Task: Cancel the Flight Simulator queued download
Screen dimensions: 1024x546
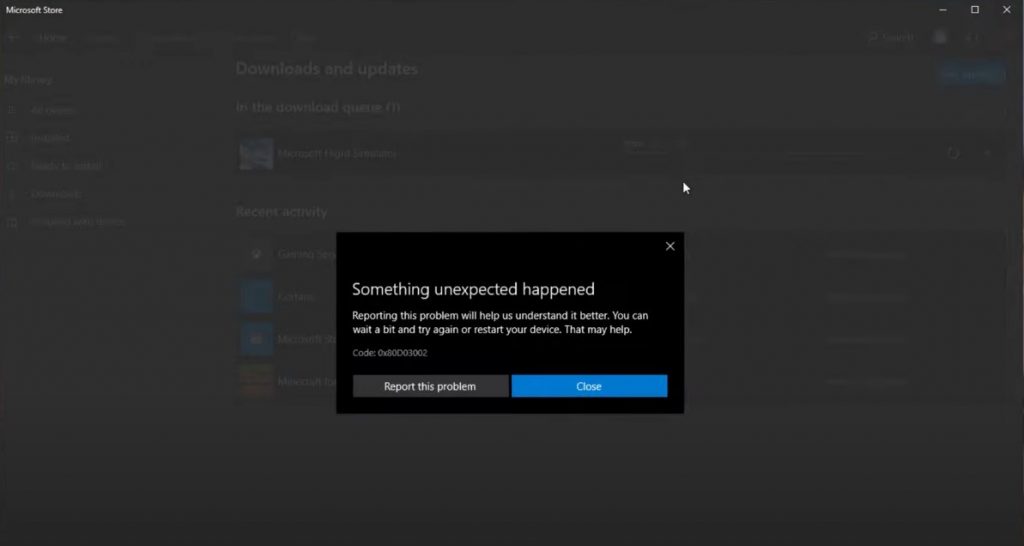Action: pos(988,153)
